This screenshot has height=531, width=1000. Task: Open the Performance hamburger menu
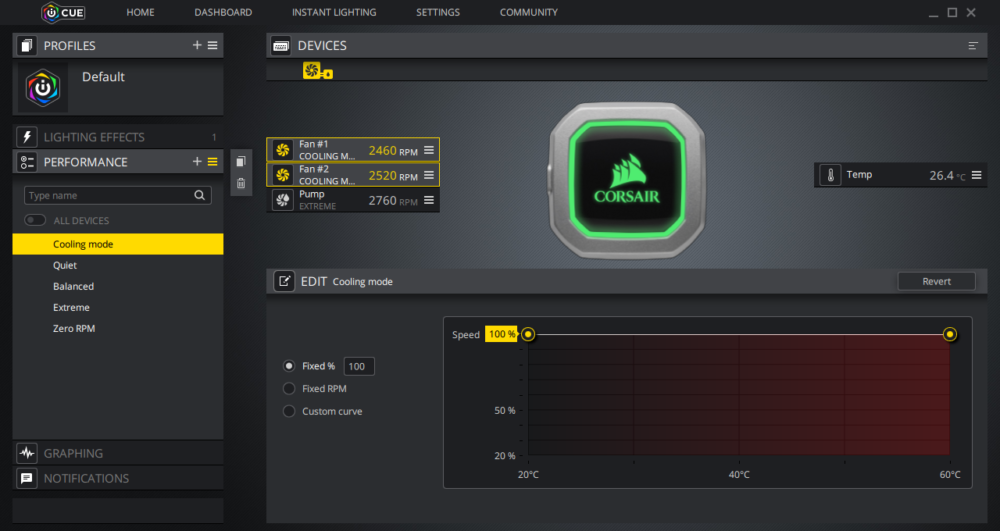coord(212,162)
